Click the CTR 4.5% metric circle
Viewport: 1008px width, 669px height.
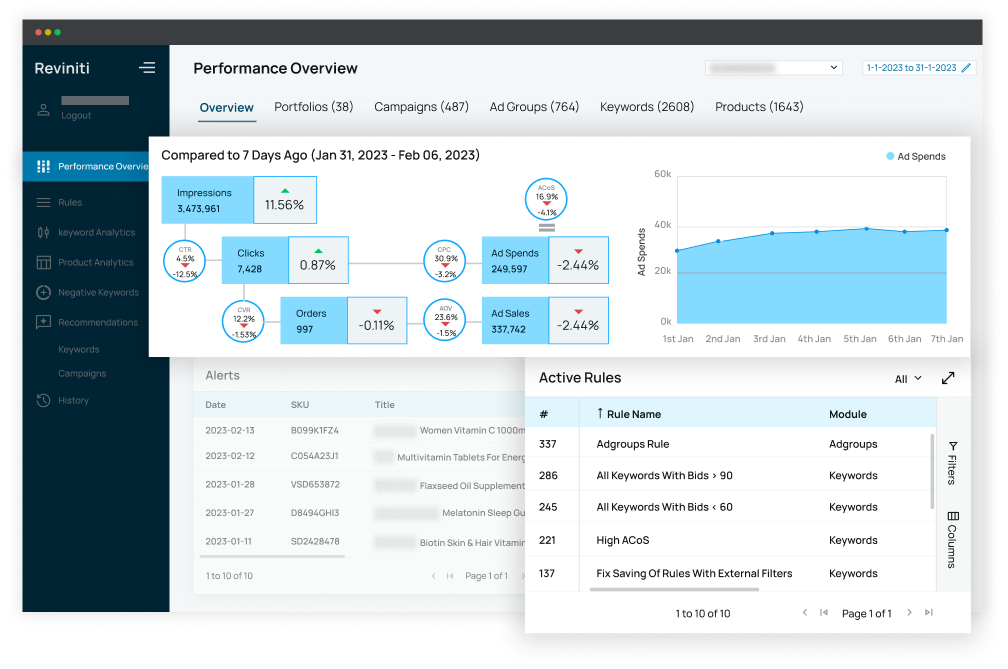[184, 261]
